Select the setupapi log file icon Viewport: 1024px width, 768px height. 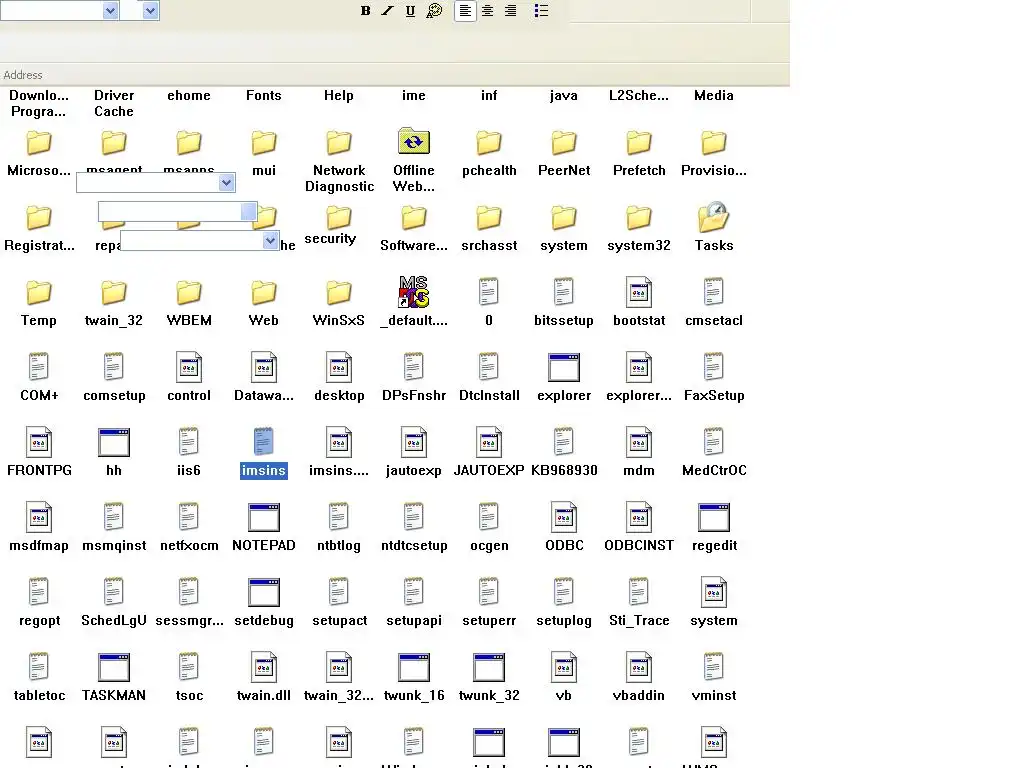[414, 592]
